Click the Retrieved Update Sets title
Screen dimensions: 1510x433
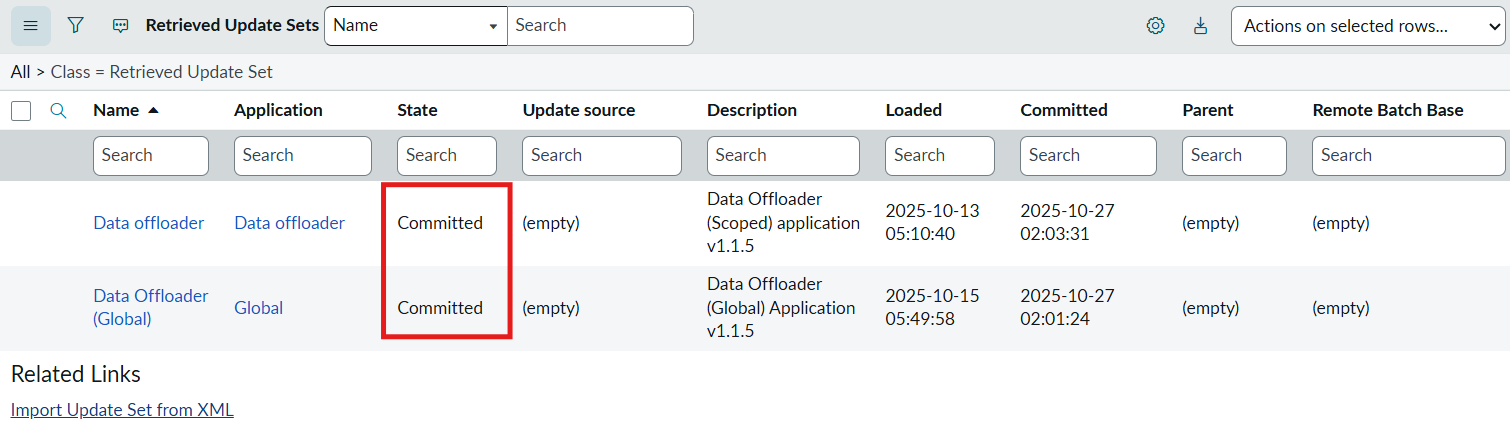(x=232, y=26)
